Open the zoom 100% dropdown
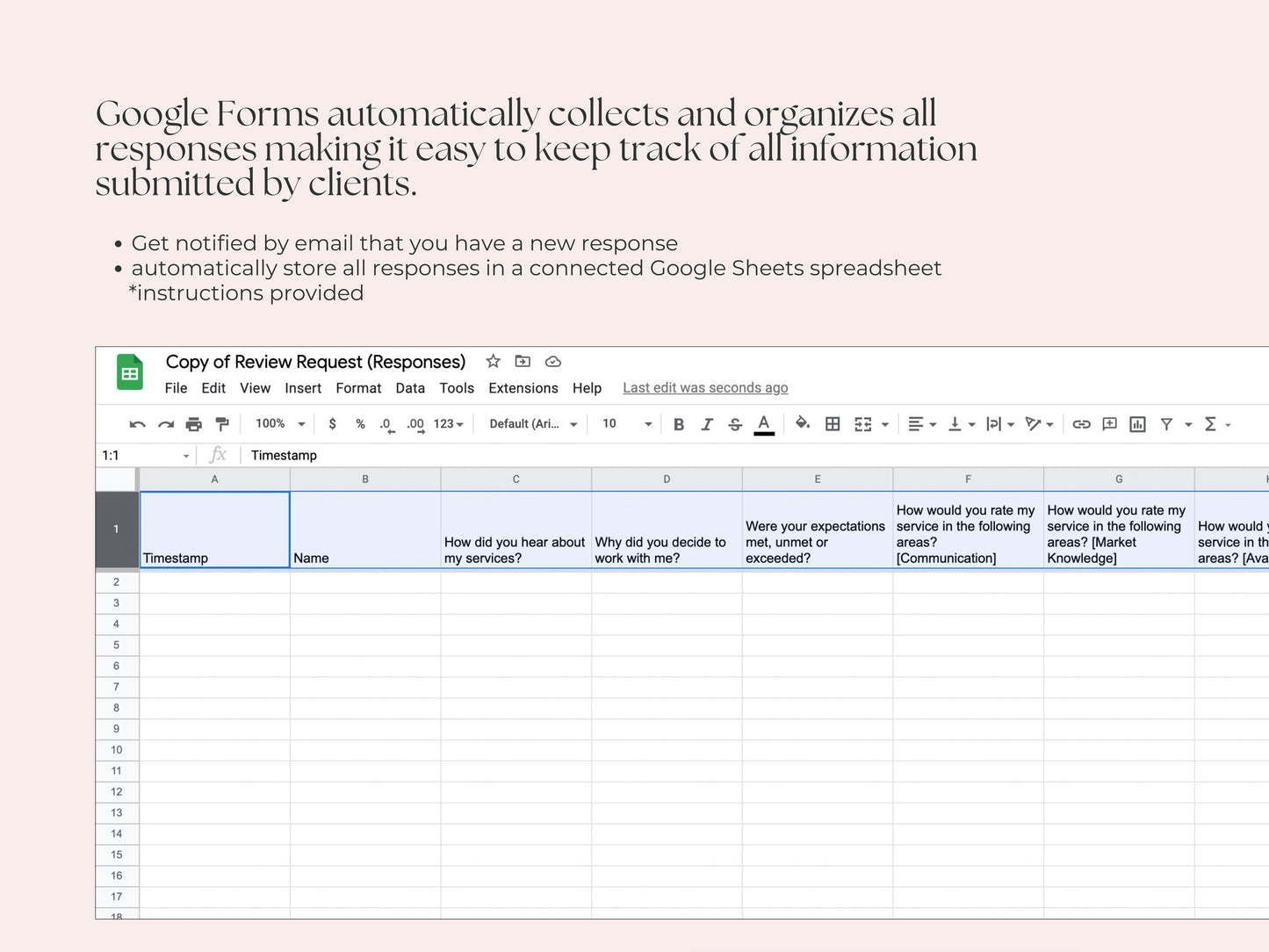 click(x=280, y=423)
